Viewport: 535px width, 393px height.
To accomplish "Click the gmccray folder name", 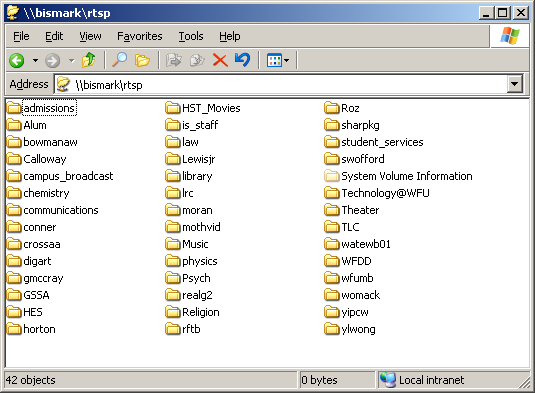I will 43,278.
